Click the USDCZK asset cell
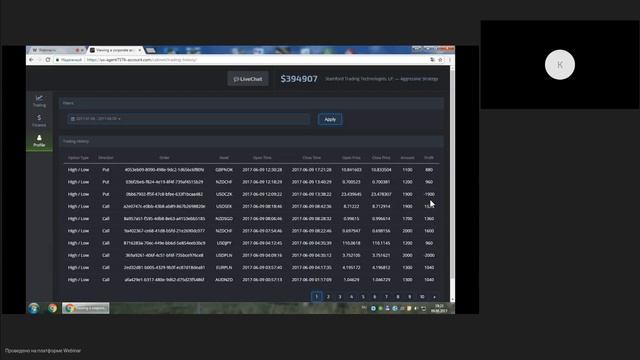 [x=224, y=194]
